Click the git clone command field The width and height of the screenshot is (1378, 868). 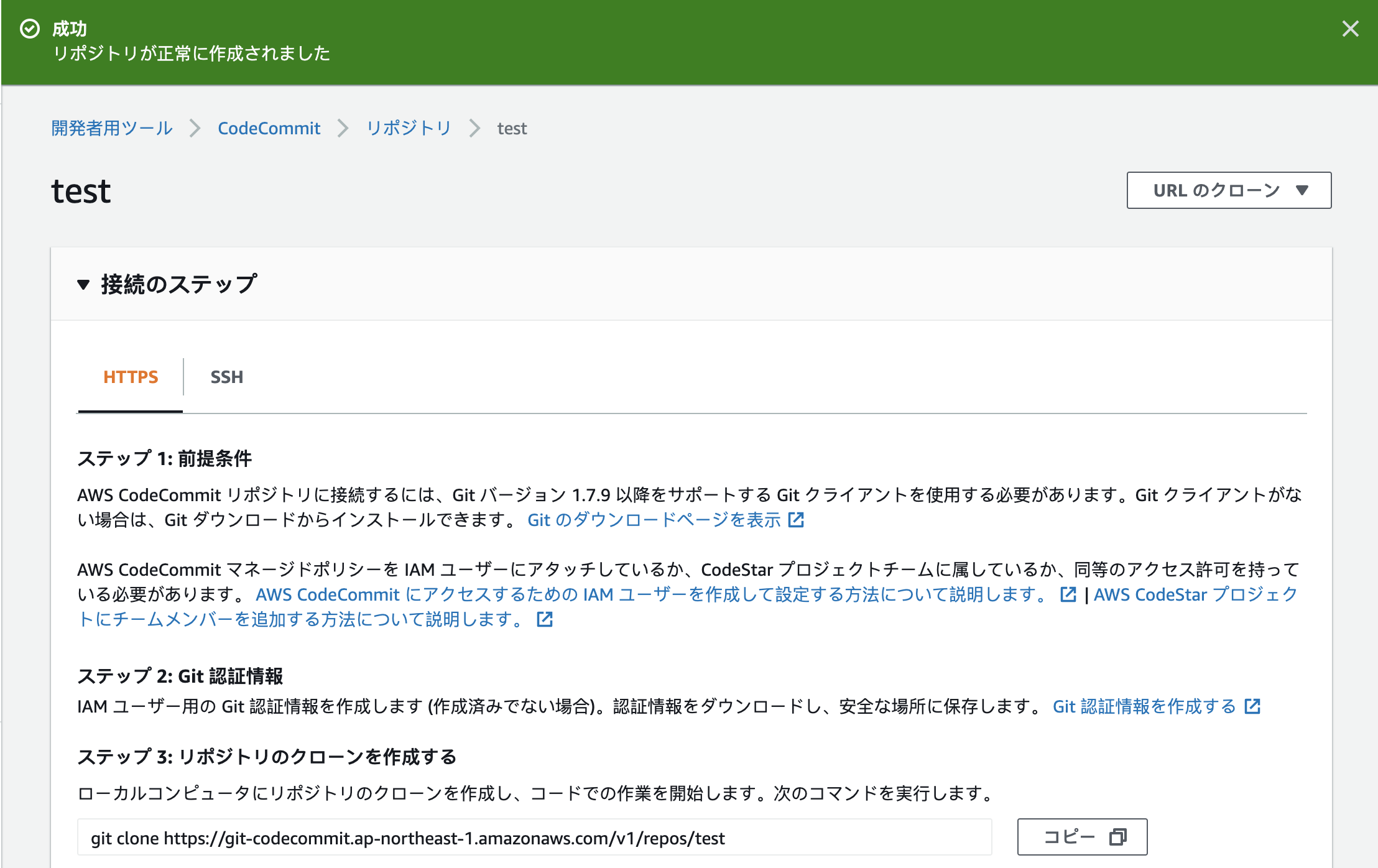coord(534,838)
